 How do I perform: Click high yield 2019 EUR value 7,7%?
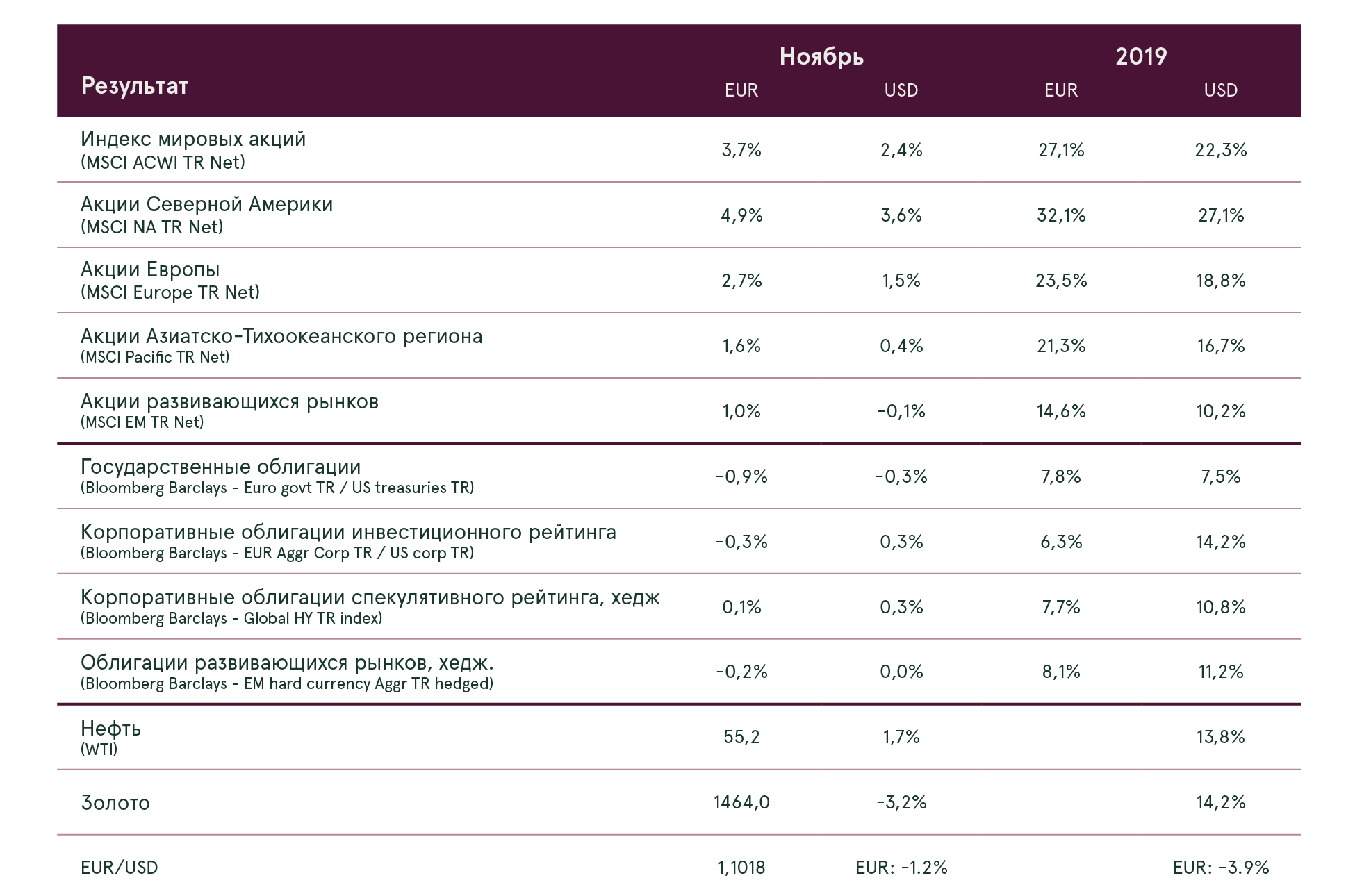tap(1061, 608)
